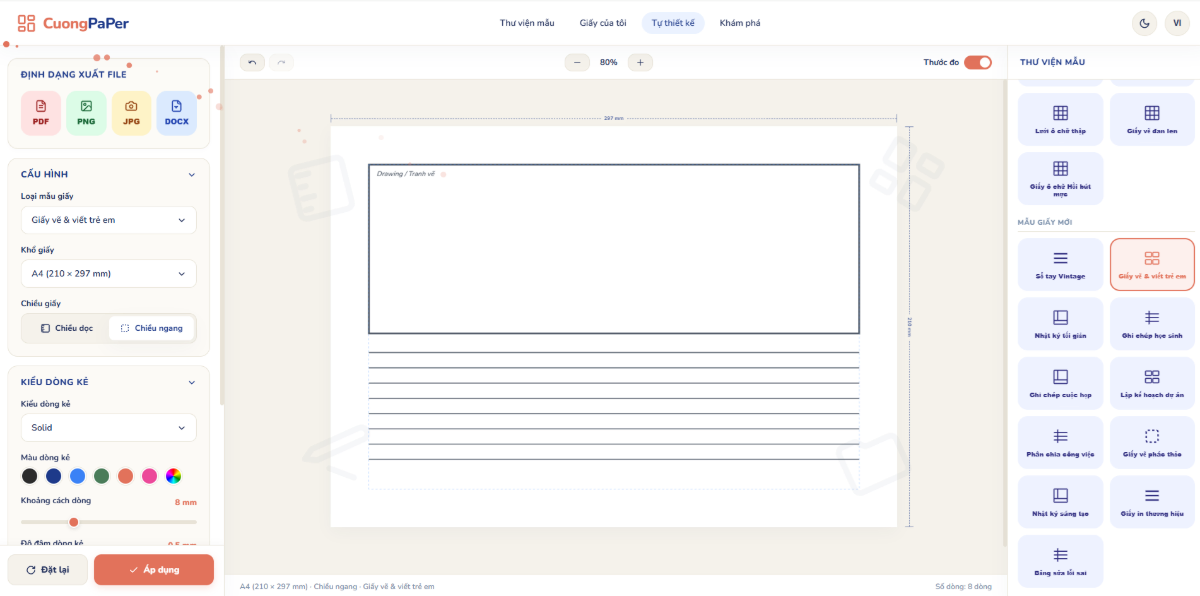This screenshot has height=596, width=1200.
Task: Click the 80% zoom level text
Action: 608,62
